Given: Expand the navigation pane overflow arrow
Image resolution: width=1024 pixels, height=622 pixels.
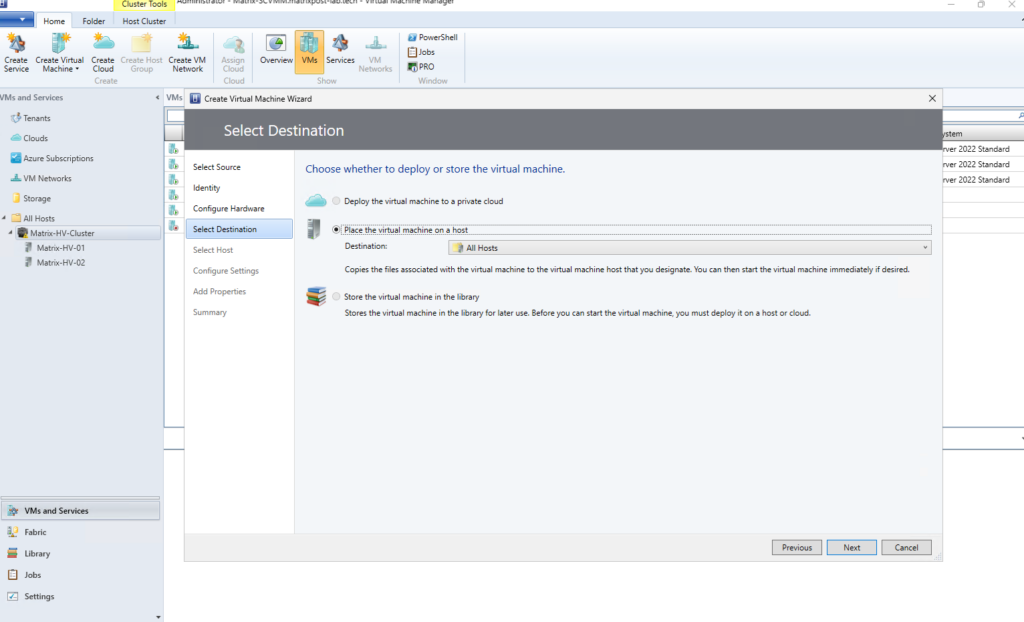Looking at the screenshot, I should coord(157,616).
